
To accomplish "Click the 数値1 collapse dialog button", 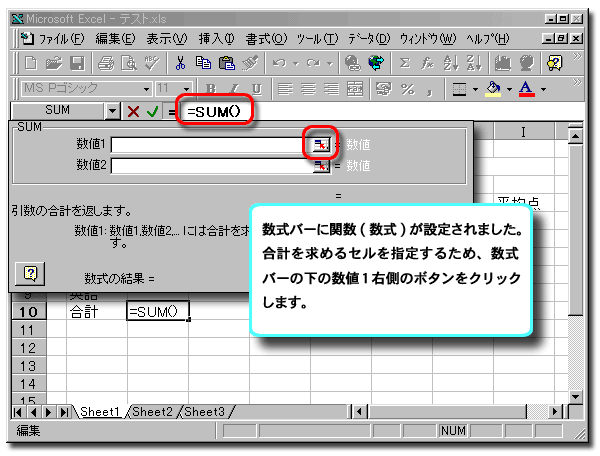I will tap(321, 145).
